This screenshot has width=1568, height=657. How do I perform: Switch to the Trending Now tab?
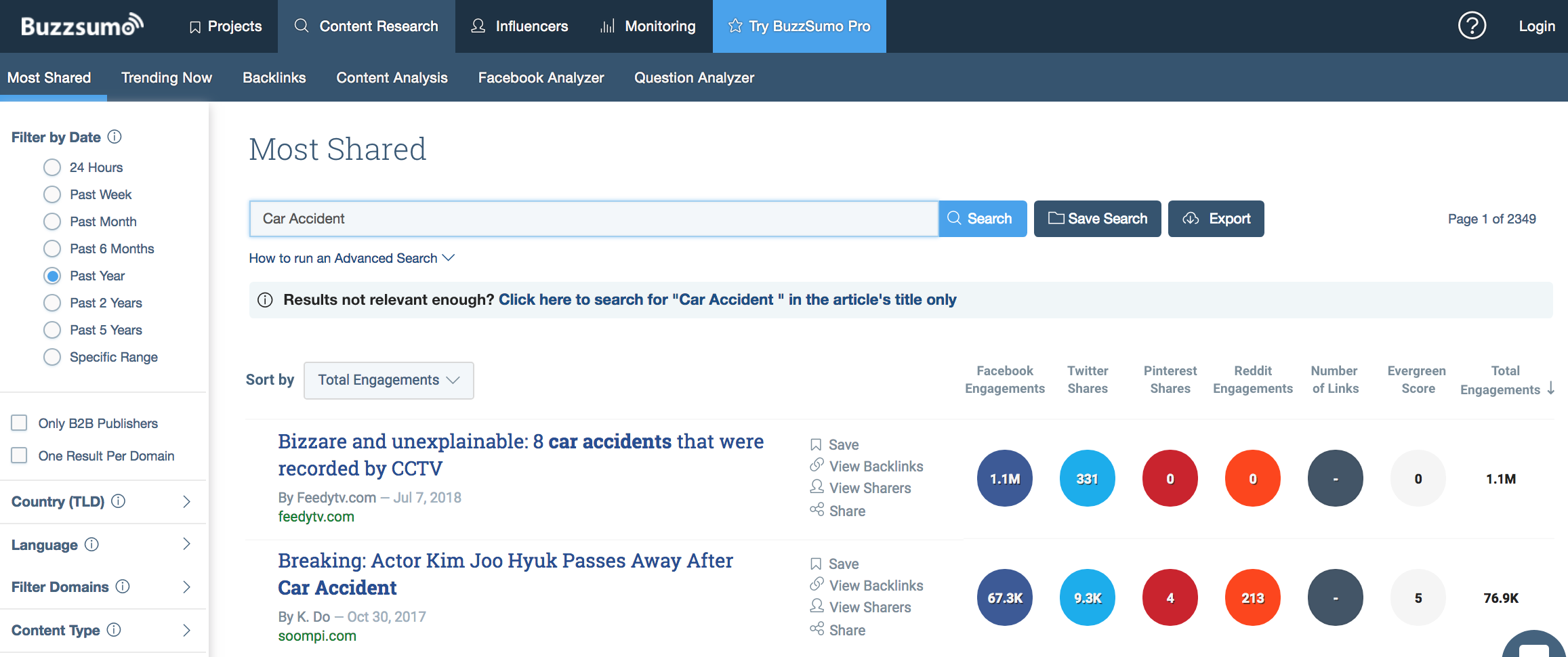pos(167,78)
